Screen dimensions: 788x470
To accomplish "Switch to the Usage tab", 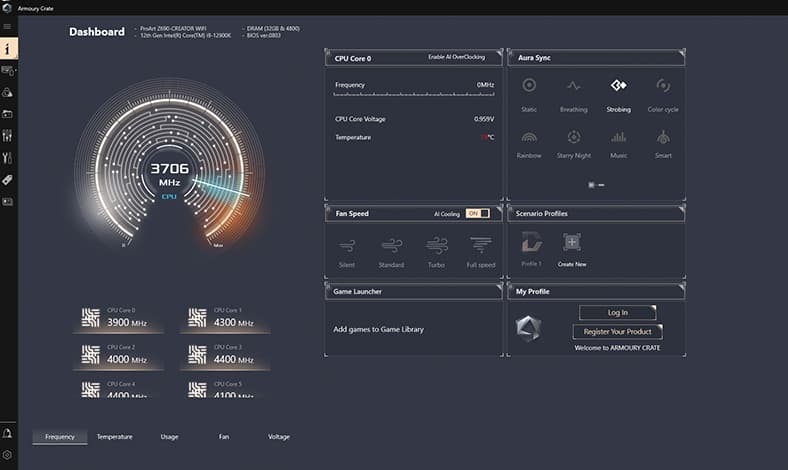I will pyautogui.click(x=169, y=437).
